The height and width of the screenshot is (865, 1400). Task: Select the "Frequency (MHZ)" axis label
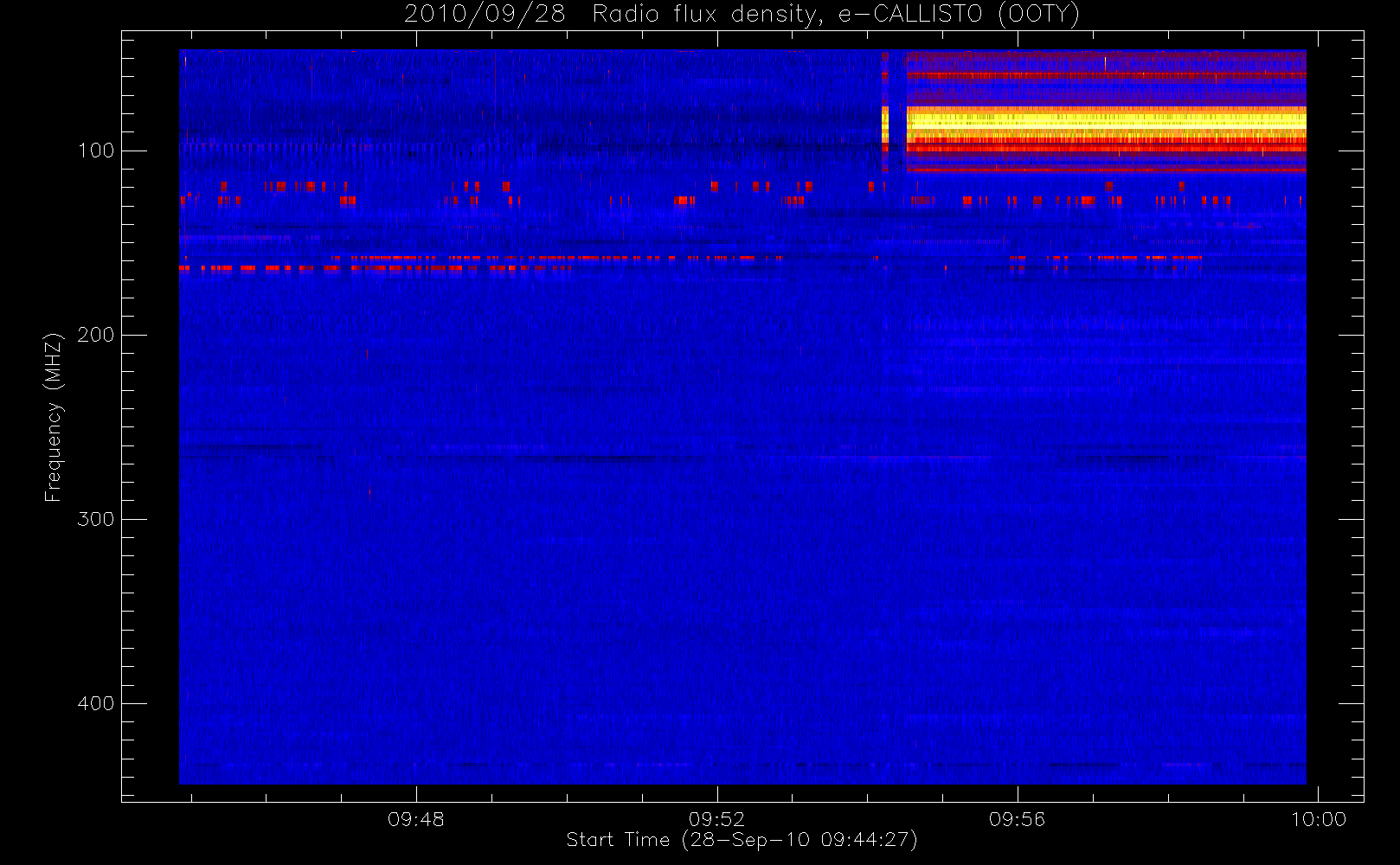(x=54, y=417)
